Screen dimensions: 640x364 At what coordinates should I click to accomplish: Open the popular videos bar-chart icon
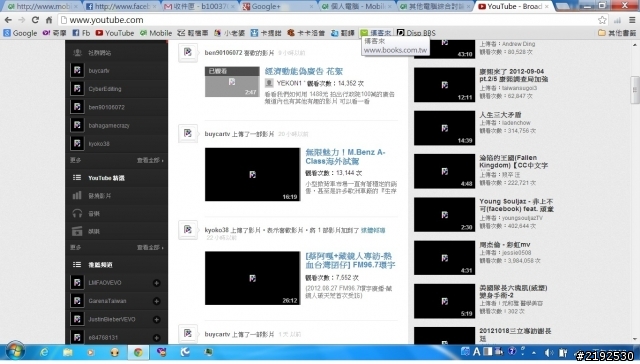(77, 196)
